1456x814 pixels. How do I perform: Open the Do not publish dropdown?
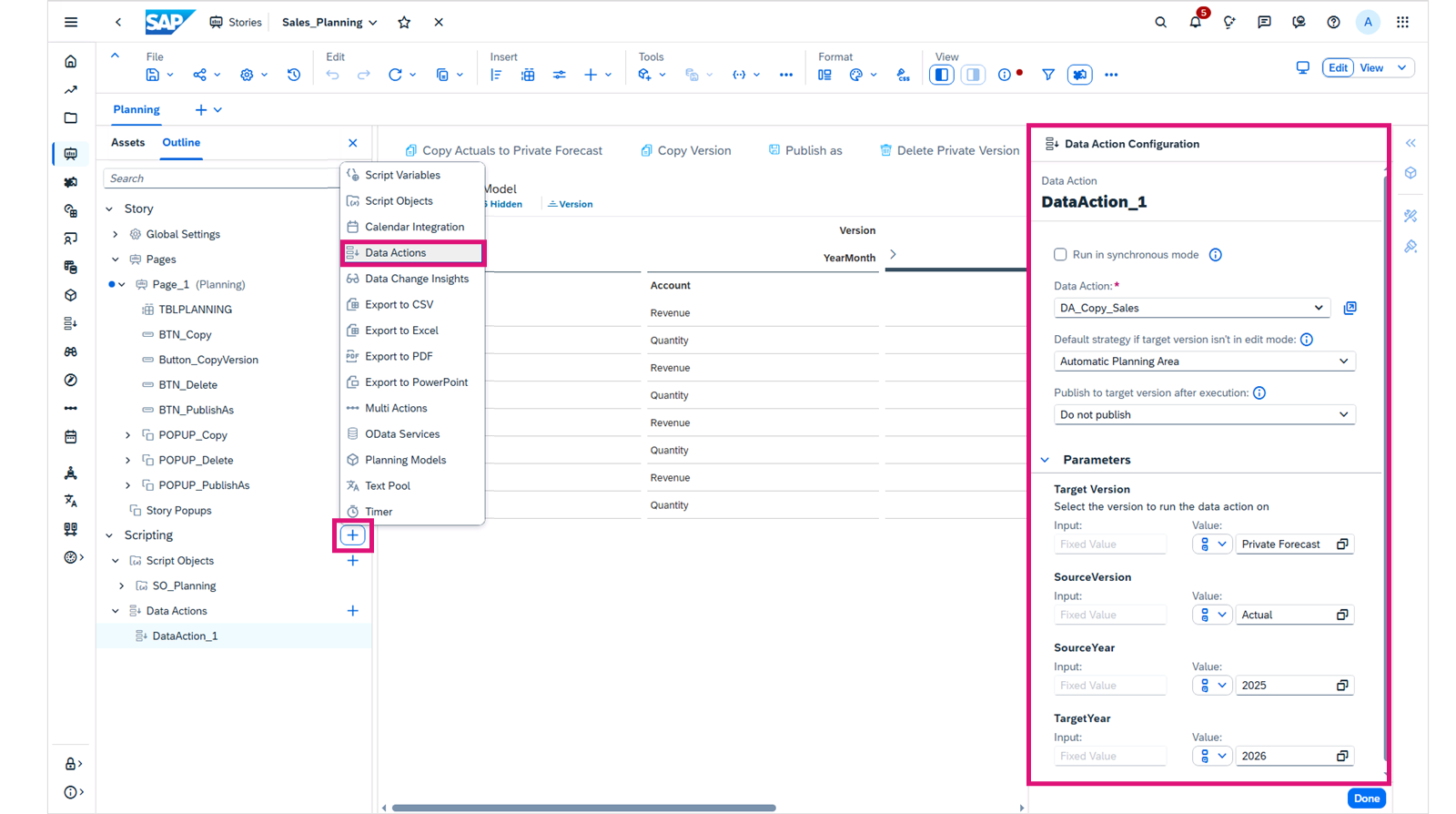pyautogui.click(x=1205, y=414)
